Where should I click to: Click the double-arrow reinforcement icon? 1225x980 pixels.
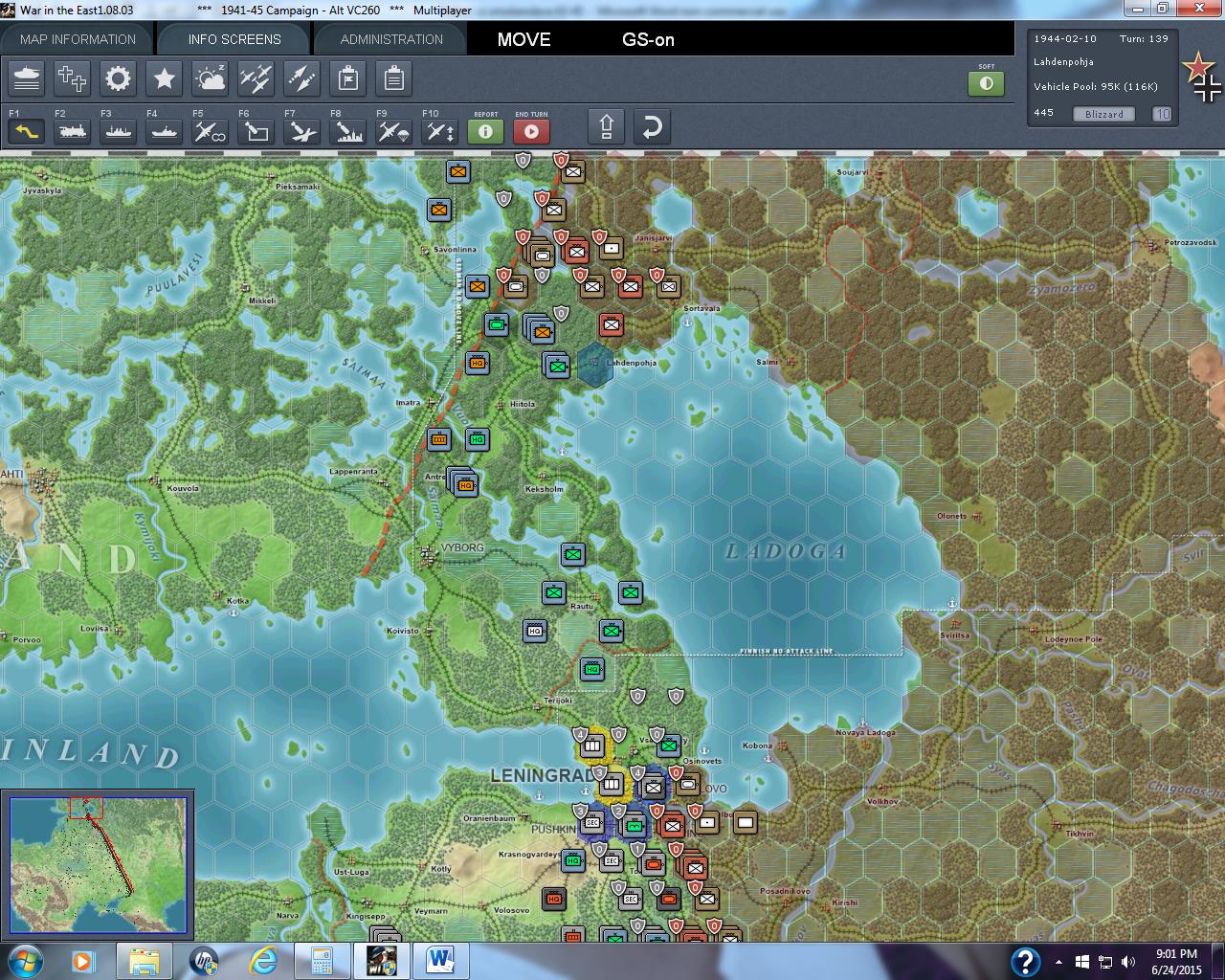click(x=302, y=78)
